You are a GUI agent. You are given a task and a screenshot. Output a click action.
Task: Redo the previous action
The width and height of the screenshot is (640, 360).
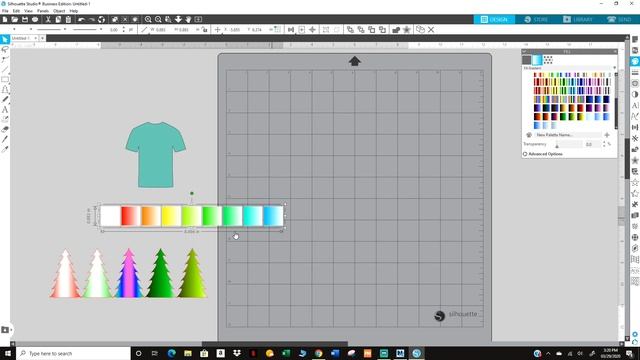click(x=91, y=19)
